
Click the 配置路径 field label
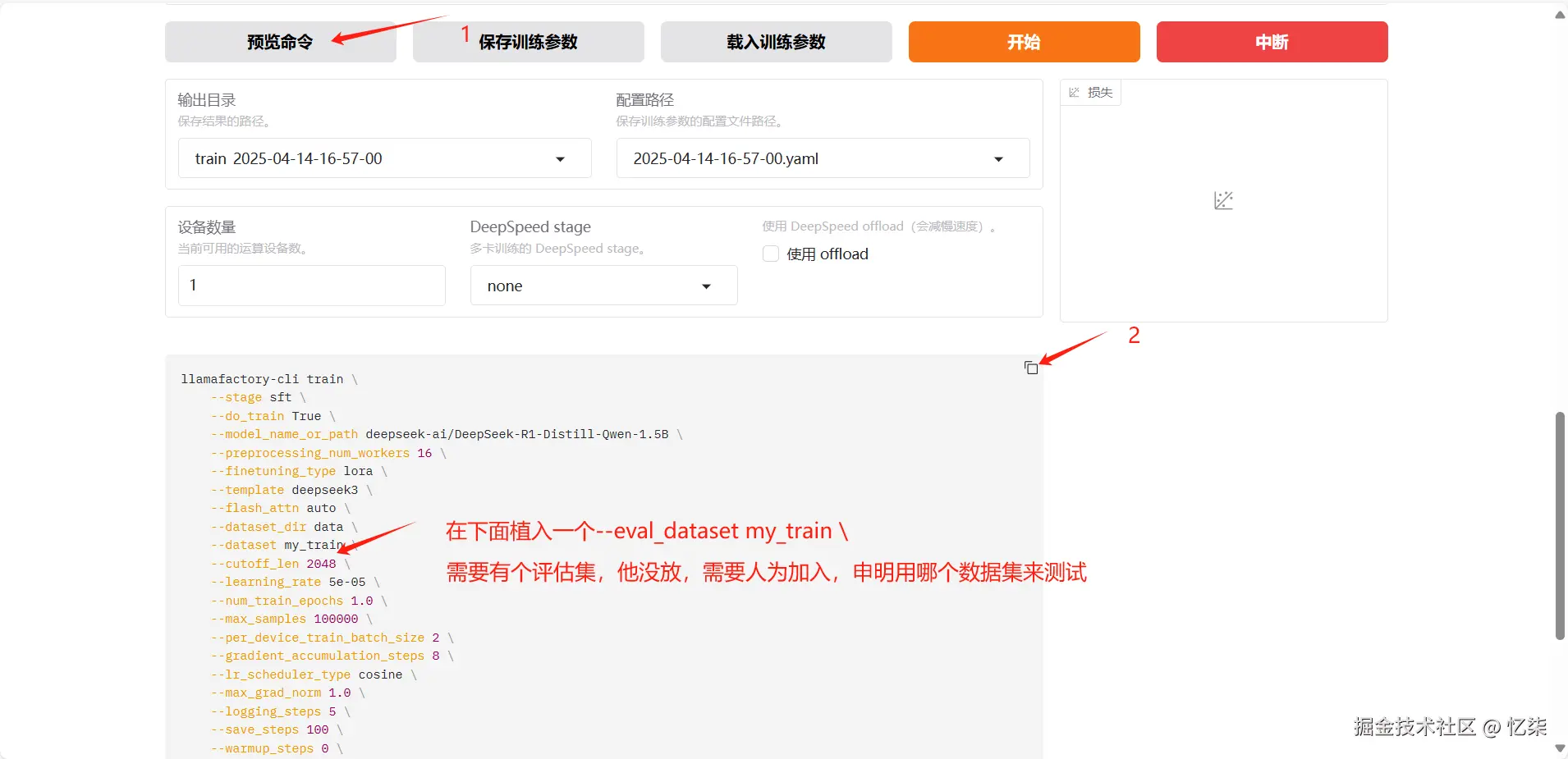coord(645,100)
